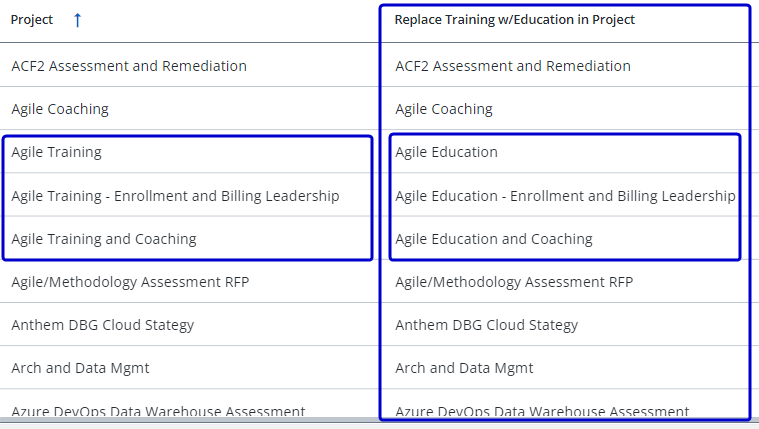Select Anthem DBG Cloud Stategy in replaced column

(487, 325)
